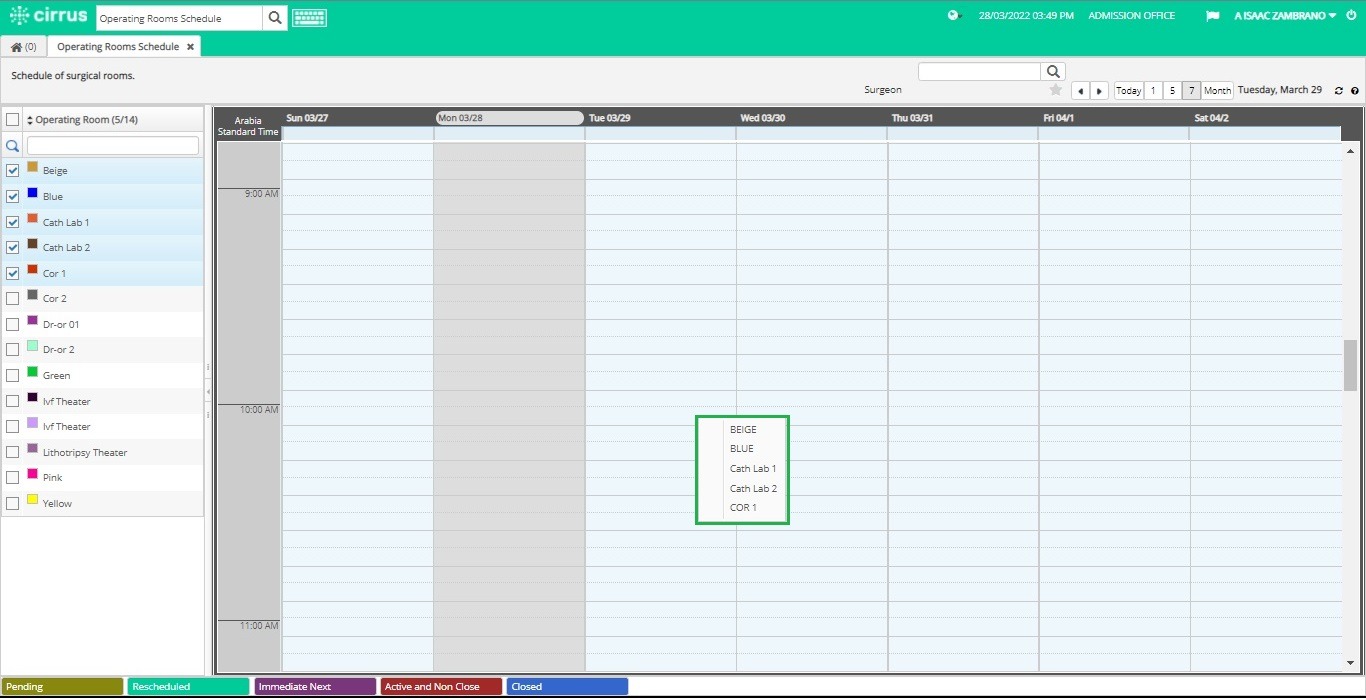Image resolution: width=1366 pixels, height=700 pixels.
Task: Open the Home tab
Action: click(22, 46)
